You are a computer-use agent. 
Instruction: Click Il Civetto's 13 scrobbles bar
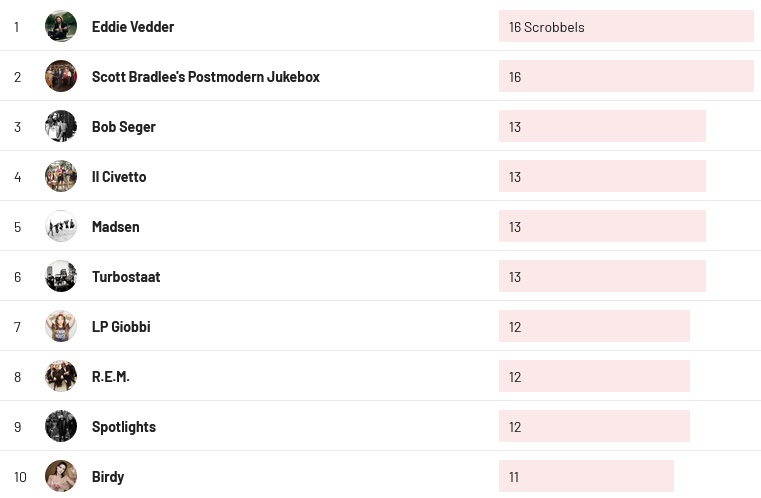click(602, 177)
